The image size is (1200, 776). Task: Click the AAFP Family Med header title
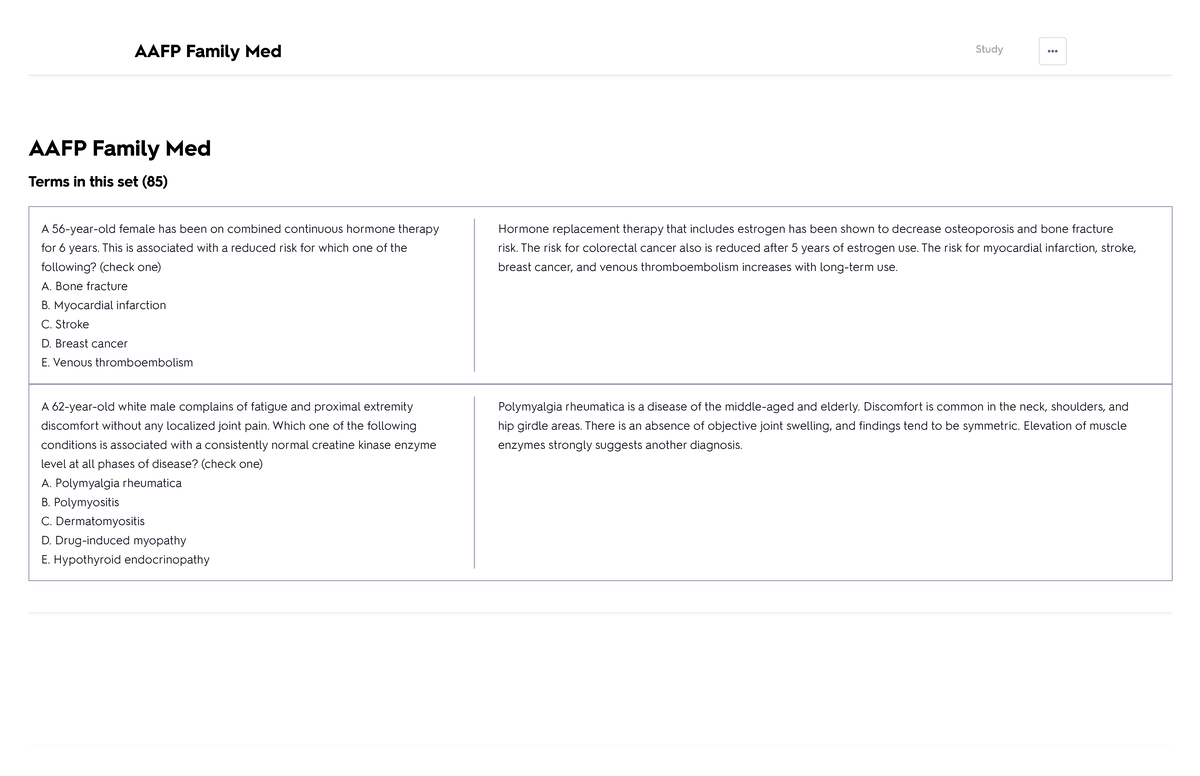(207, 51)
